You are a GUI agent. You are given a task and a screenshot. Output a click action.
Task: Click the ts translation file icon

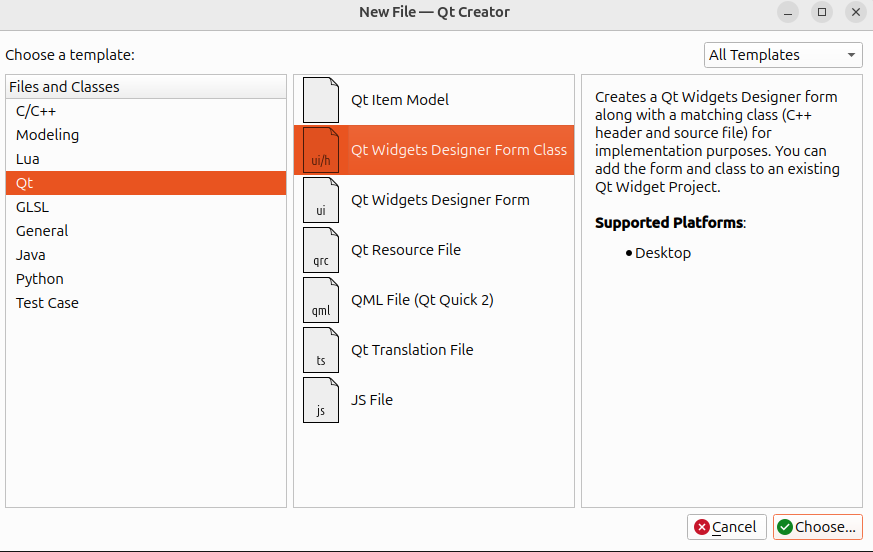321,350
